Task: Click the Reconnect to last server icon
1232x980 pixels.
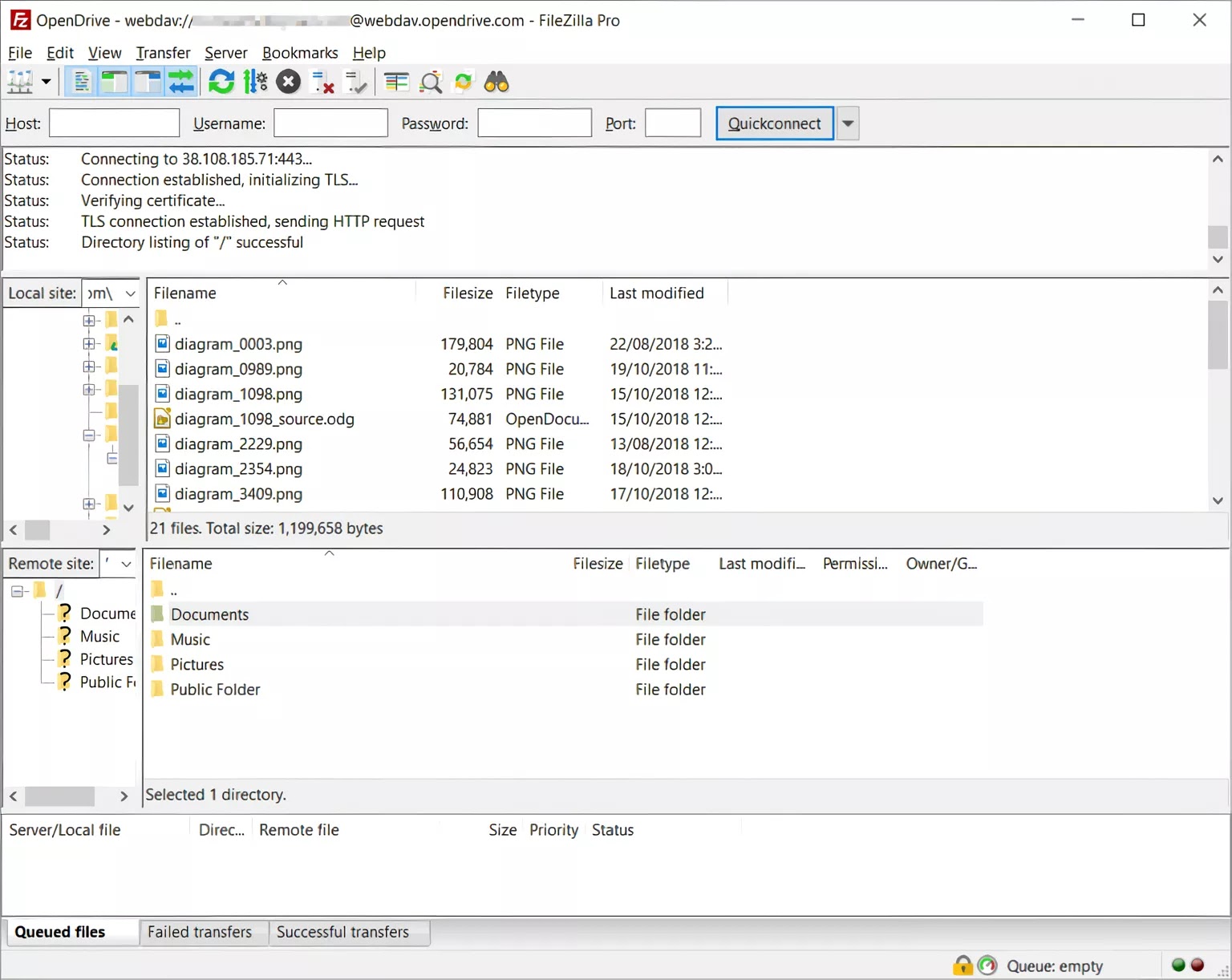Action: pos(355,82)
